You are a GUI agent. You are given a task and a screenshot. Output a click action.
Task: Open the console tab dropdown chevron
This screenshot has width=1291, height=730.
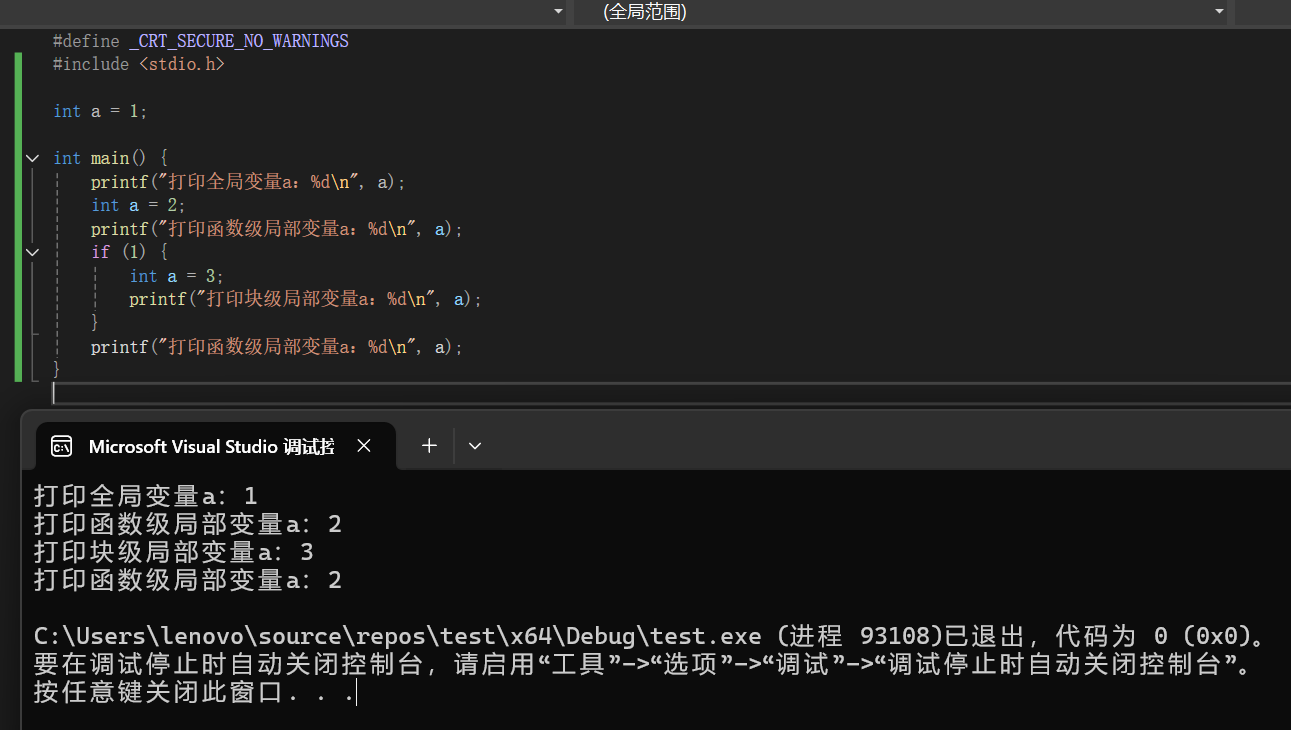pyautogui.click(x=475, y=446)
